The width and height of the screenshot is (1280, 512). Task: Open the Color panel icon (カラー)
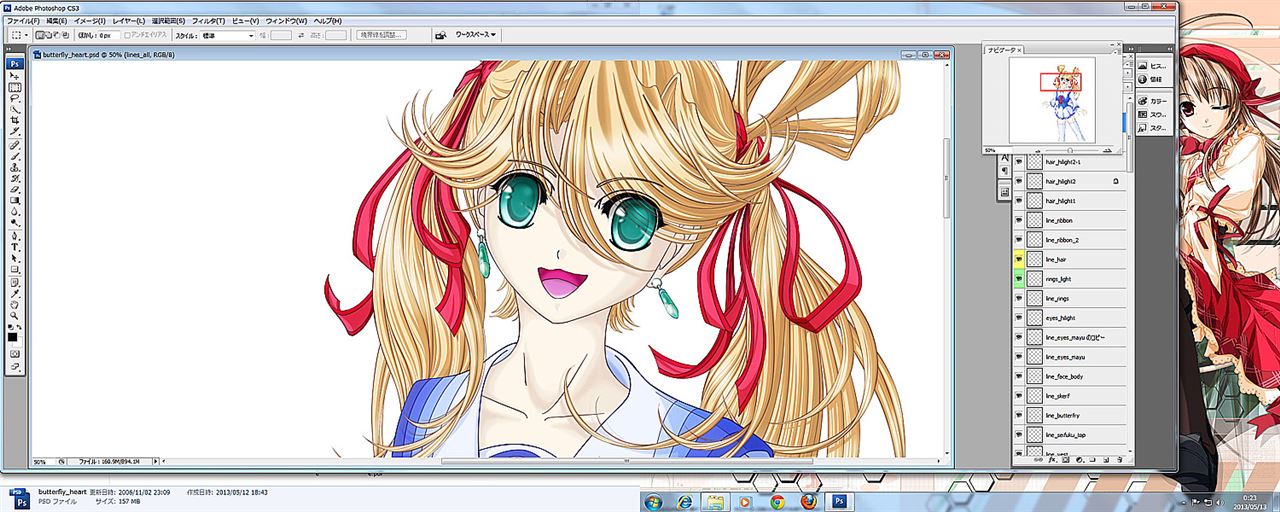(x=1152, y=101)
